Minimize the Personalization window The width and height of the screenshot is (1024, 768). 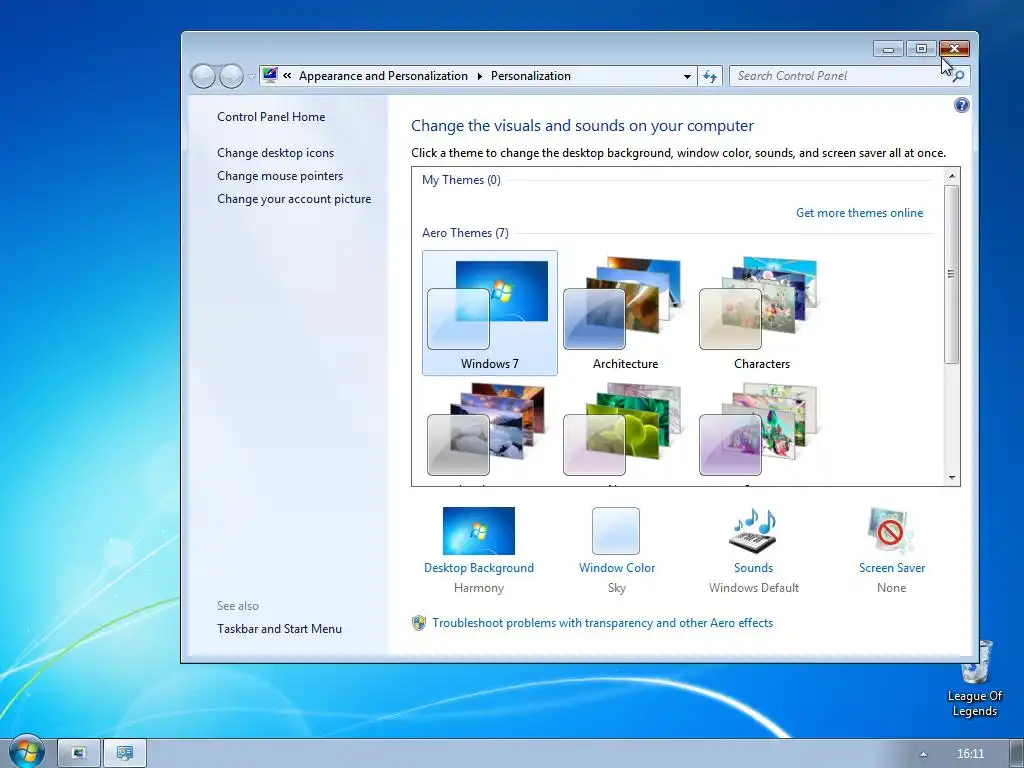click(888, 49)
